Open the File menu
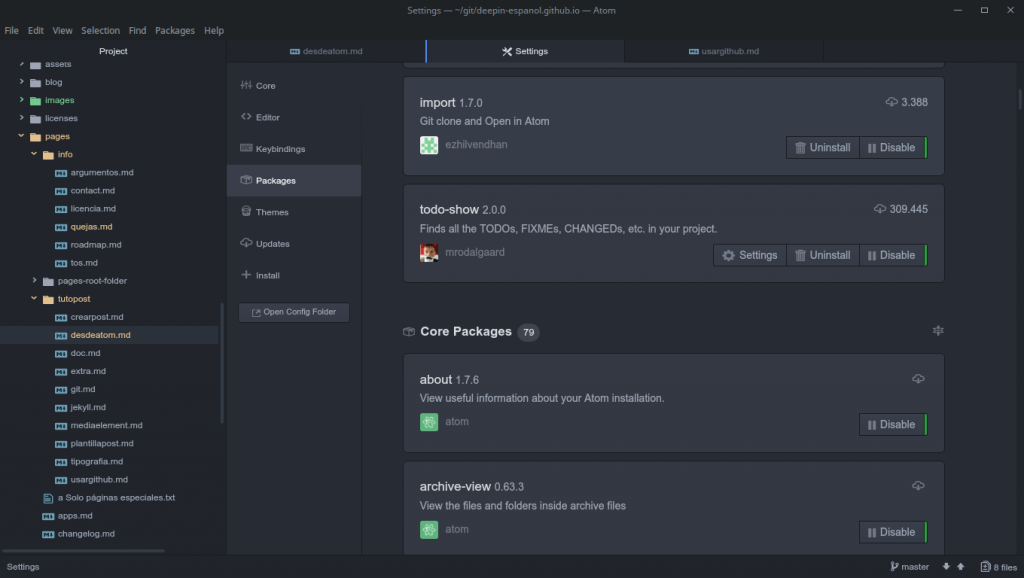 (11, 30)
